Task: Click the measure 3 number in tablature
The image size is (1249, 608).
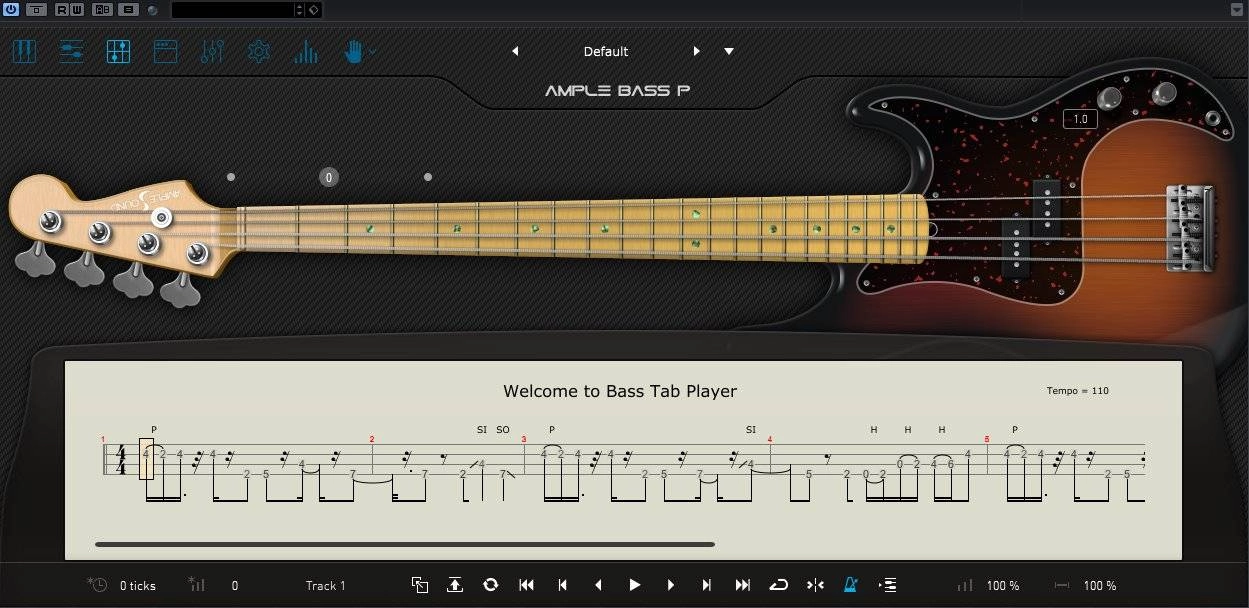Action: 524,439
